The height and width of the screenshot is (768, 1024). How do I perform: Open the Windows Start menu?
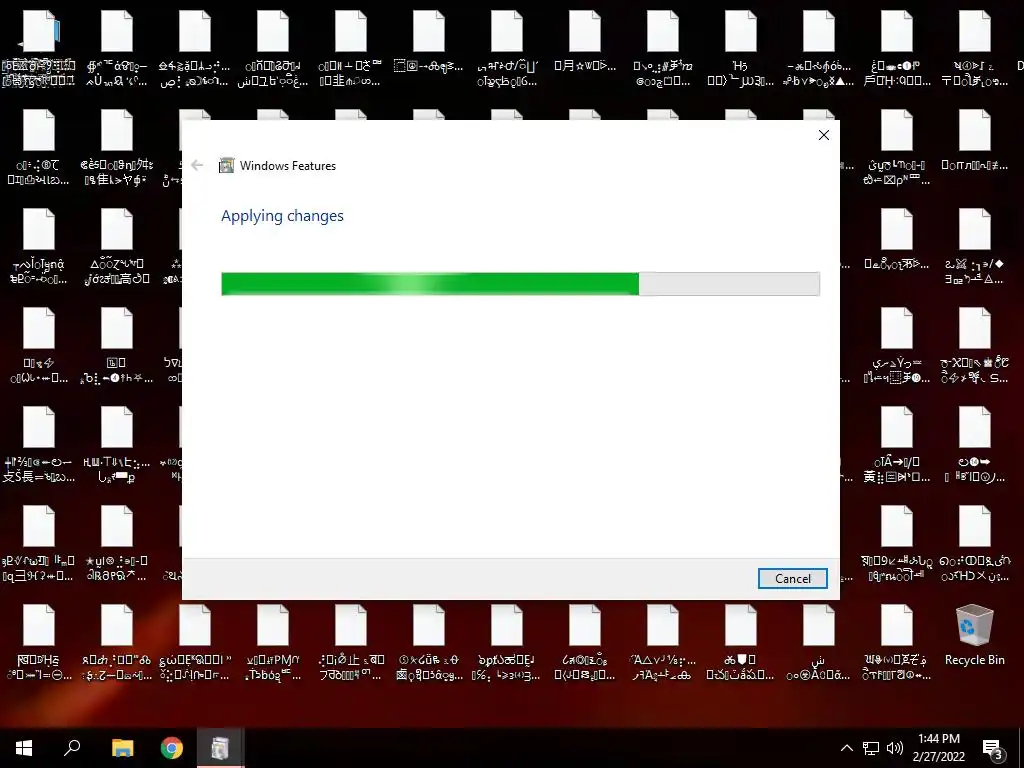[x=24, y=748]
